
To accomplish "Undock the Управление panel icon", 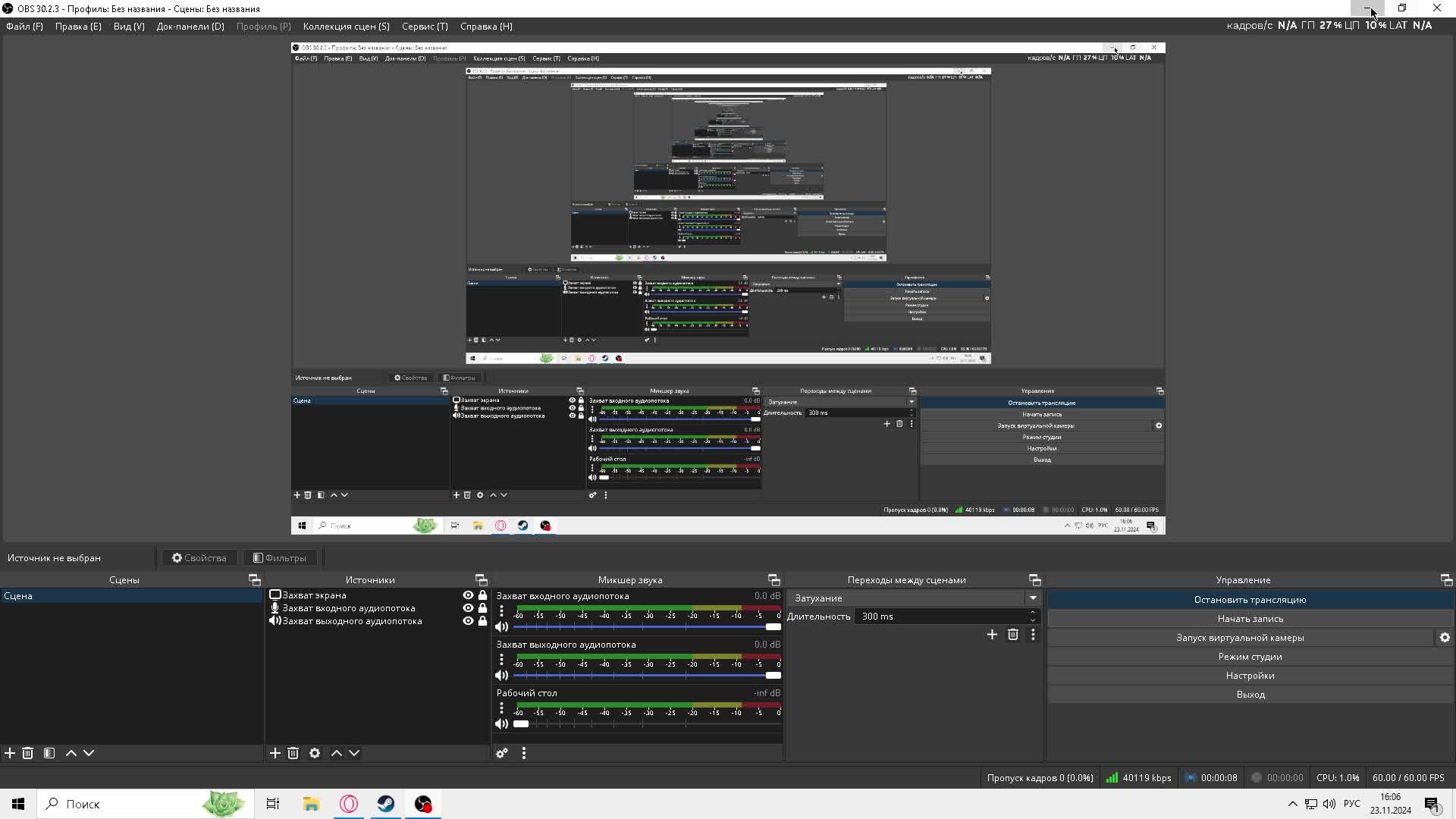I will 1446,580.
